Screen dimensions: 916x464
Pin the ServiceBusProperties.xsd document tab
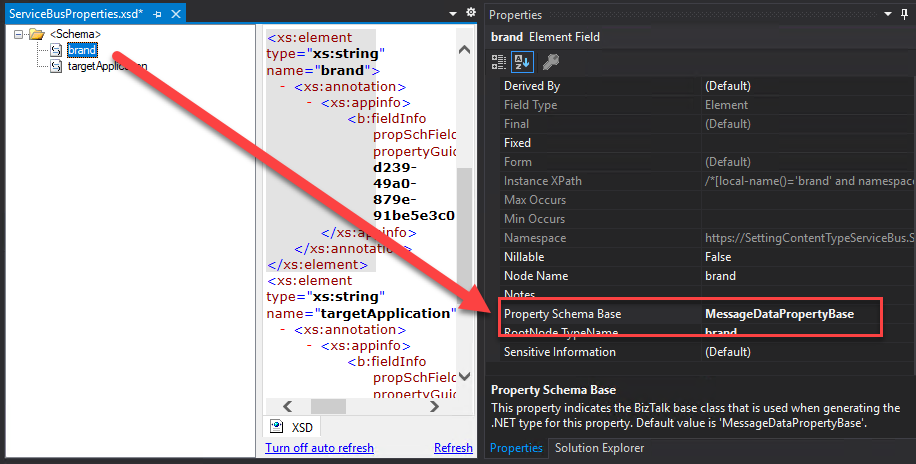click(x=157, y=15)
